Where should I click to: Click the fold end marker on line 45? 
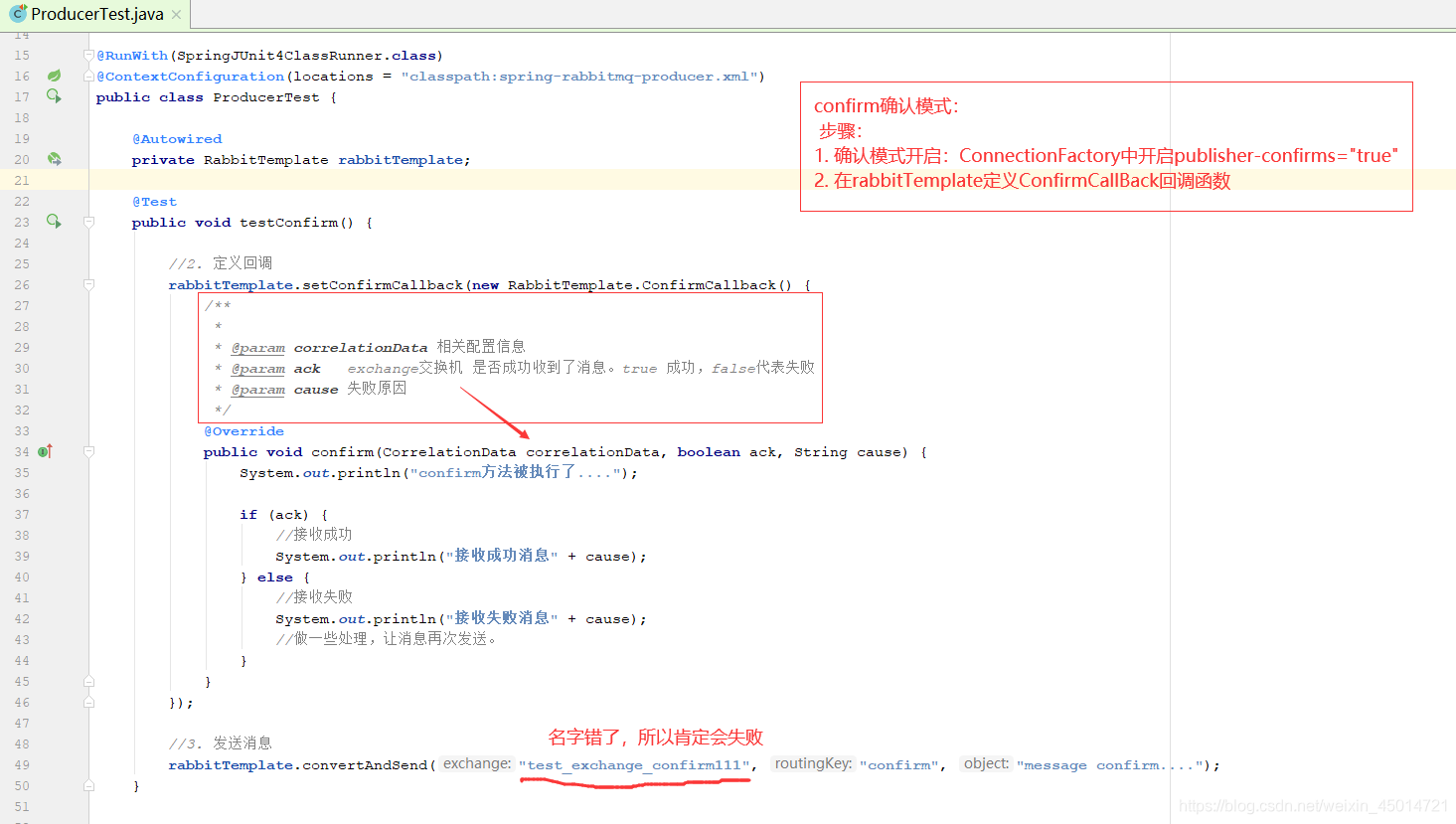coord(88,682)
